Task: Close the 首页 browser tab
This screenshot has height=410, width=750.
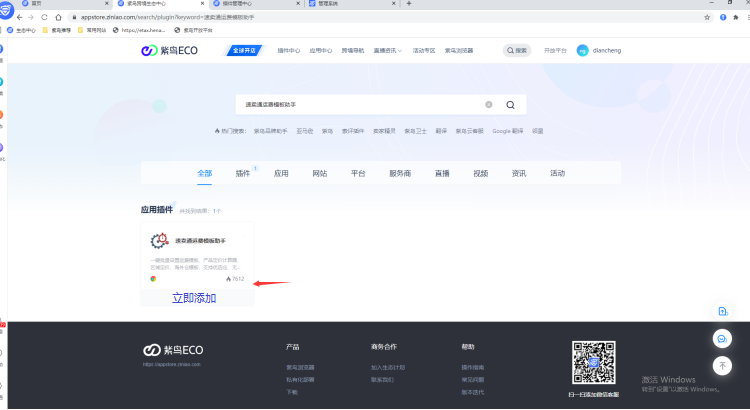Action: pos(107,3)
